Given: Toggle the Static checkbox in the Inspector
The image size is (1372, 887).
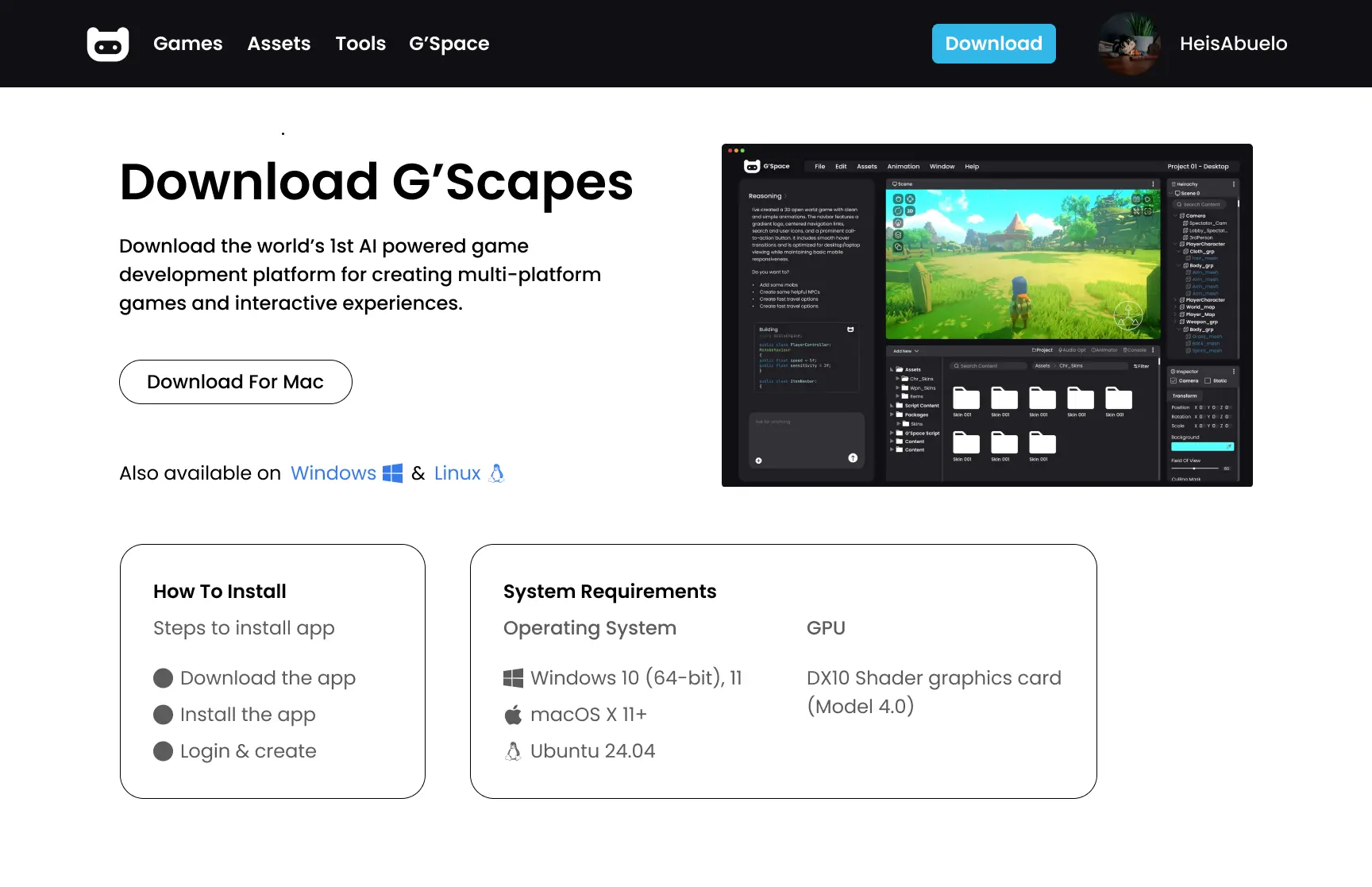Looking at the screenshot, I should point(1208,380).
